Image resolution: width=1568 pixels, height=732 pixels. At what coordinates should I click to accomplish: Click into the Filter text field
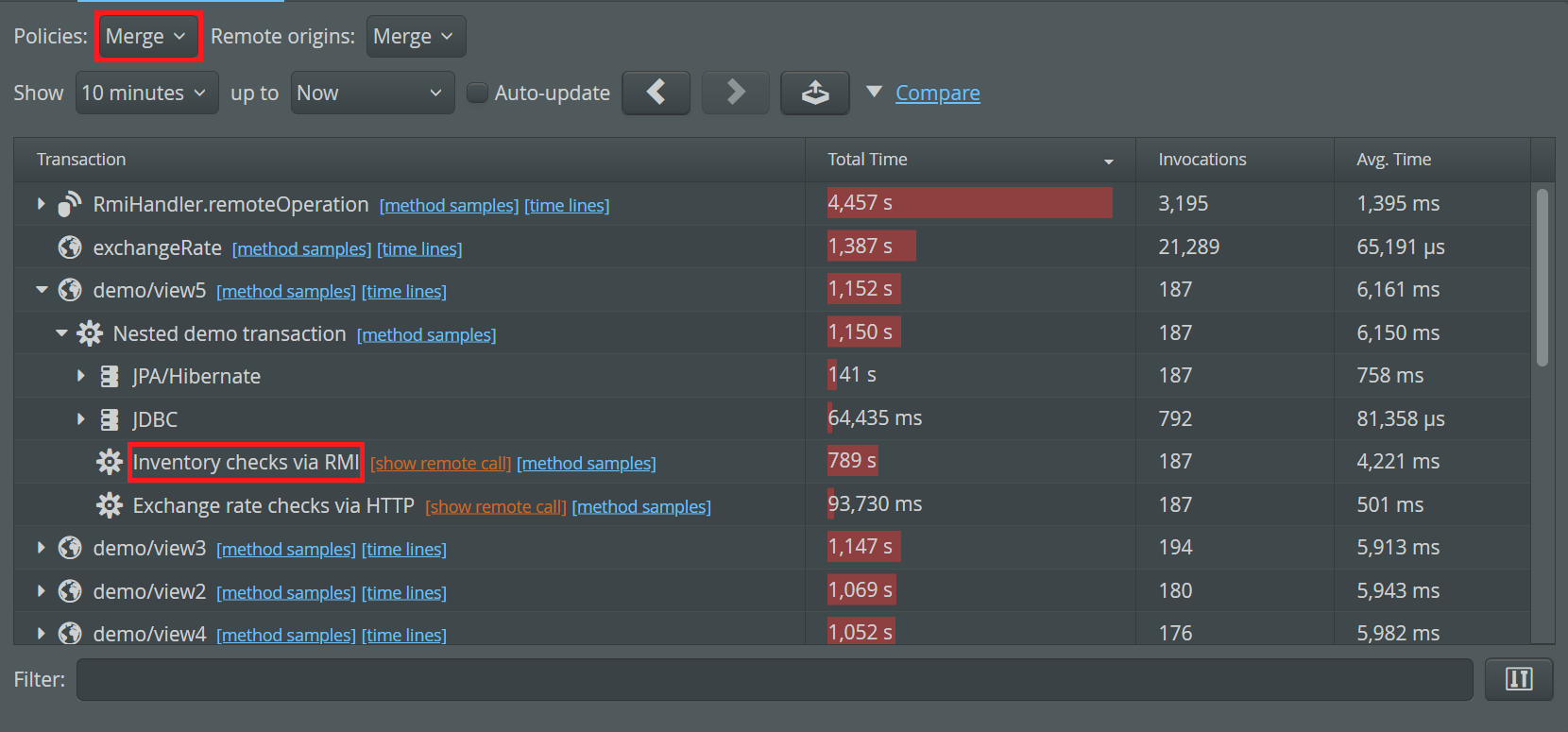(774, 679)
